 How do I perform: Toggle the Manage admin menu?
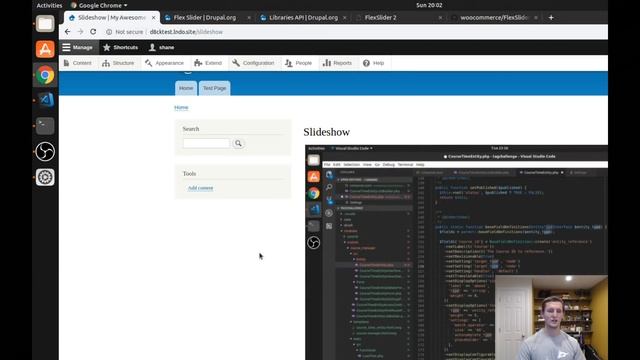78,47
